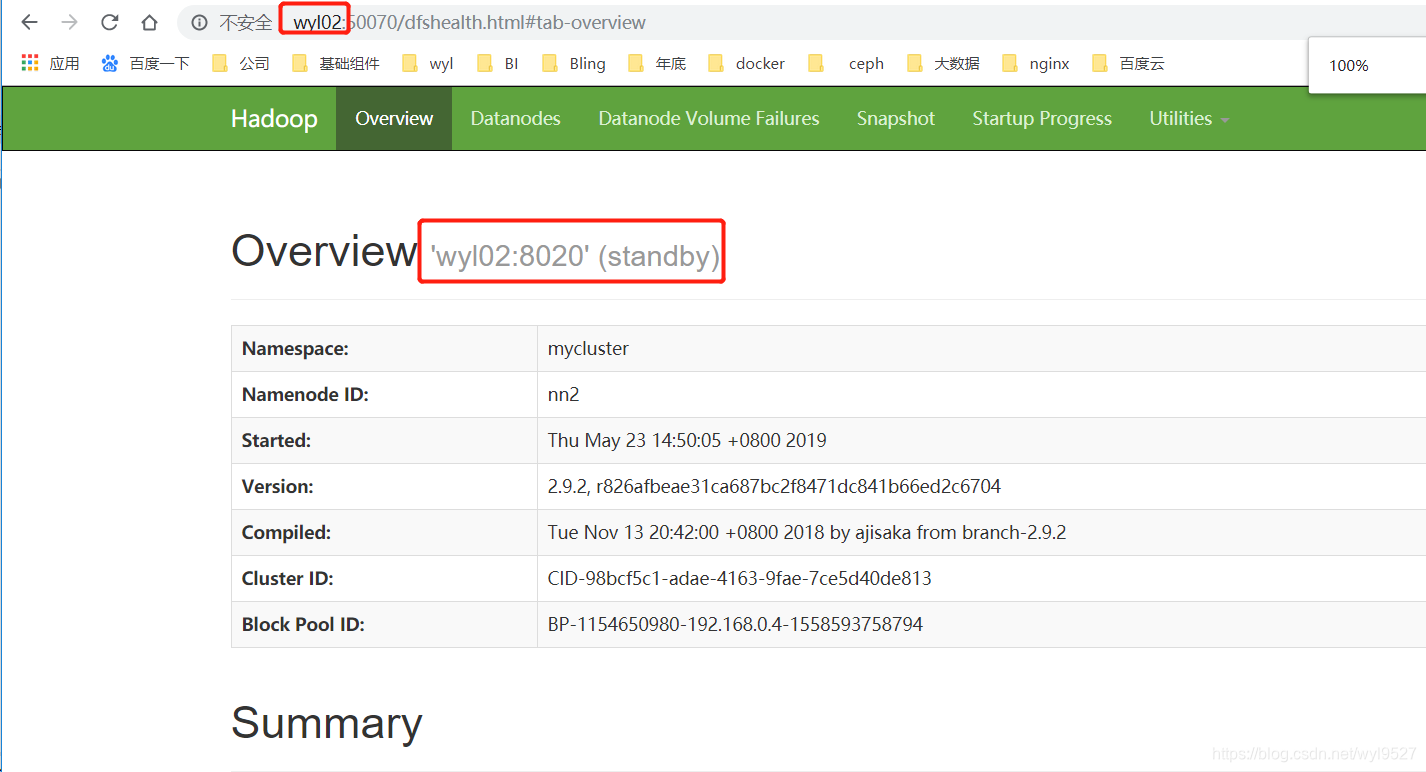Open the 大数据 bookmark folder
This screenshot has width=1426, height=772.
pyautogui.click(x=943, y=63)
